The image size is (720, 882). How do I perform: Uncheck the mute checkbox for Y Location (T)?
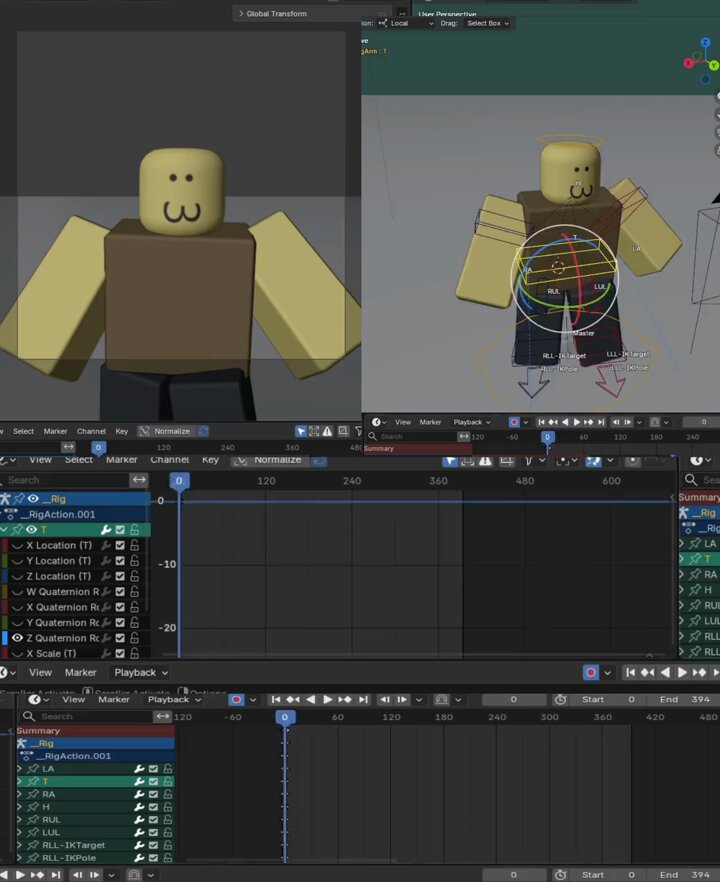point(120,561)
